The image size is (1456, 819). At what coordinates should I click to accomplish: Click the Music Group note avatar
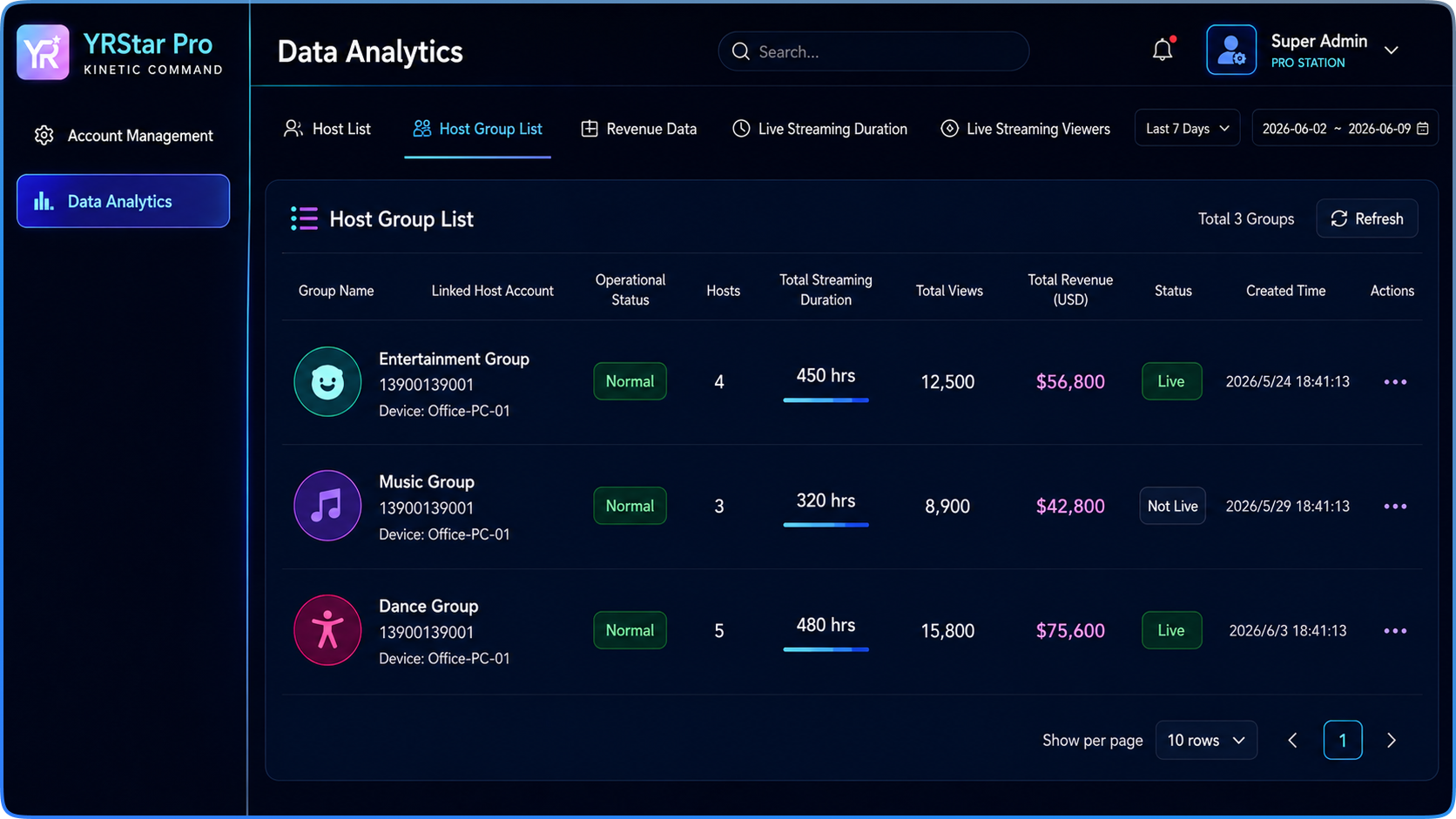[x=327, y=506]
